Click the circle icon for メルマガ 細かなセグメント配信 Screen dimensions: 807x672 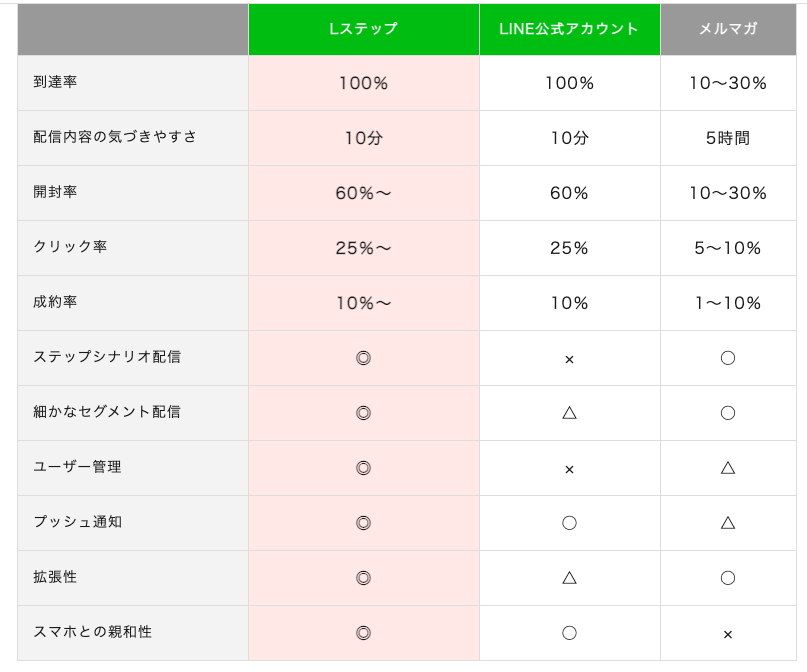click(727, 413)
